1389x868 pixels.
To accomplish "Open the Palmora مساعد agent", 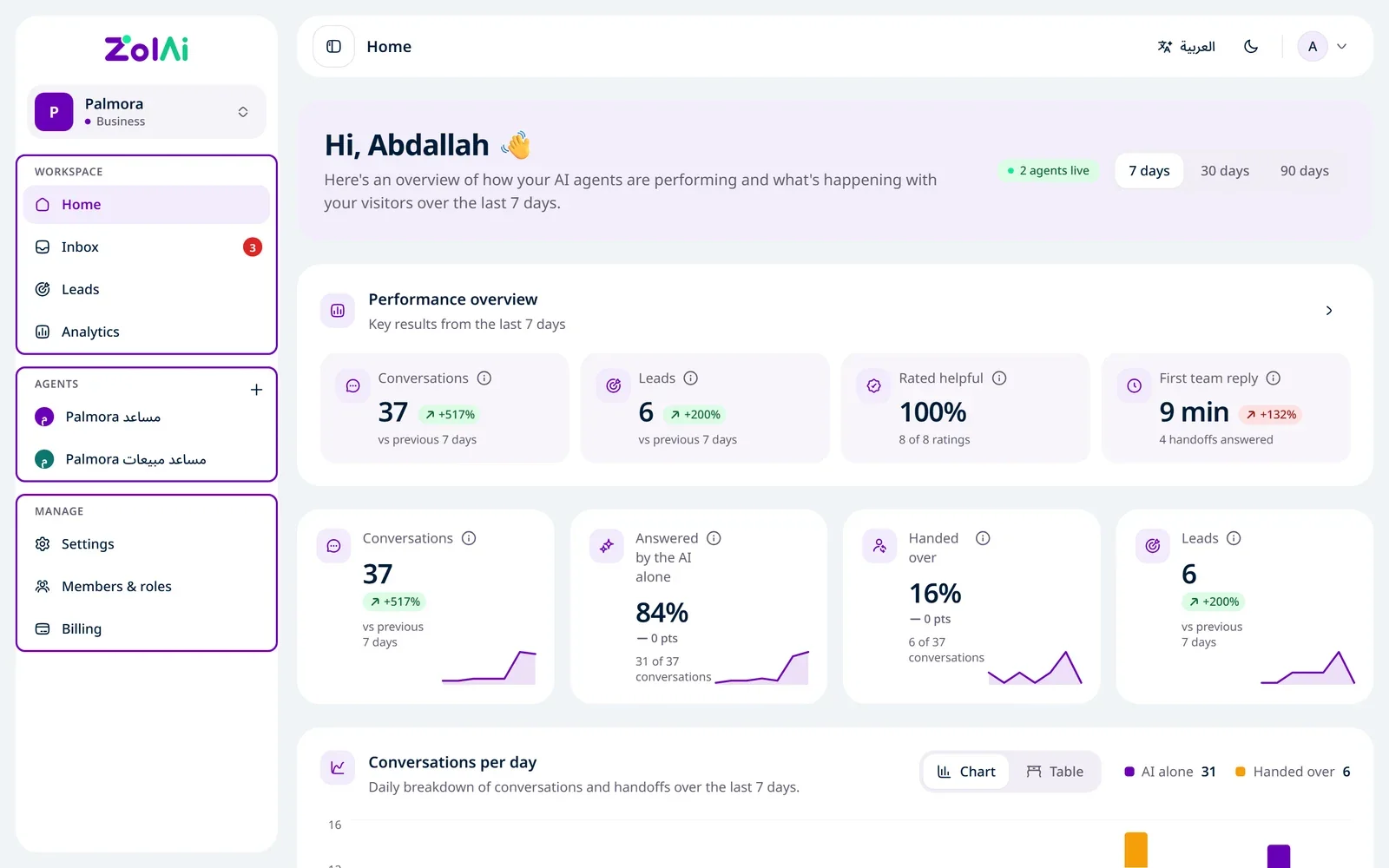I will click(x=147, y=418).
